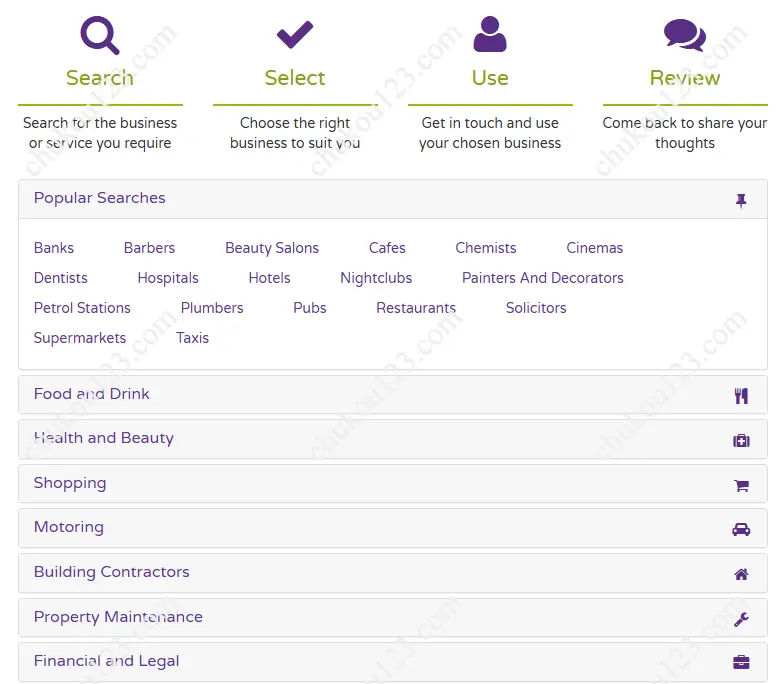Choose the Nightclubs popular search
This screenshot has height=684, width=783.
(376, 278)
